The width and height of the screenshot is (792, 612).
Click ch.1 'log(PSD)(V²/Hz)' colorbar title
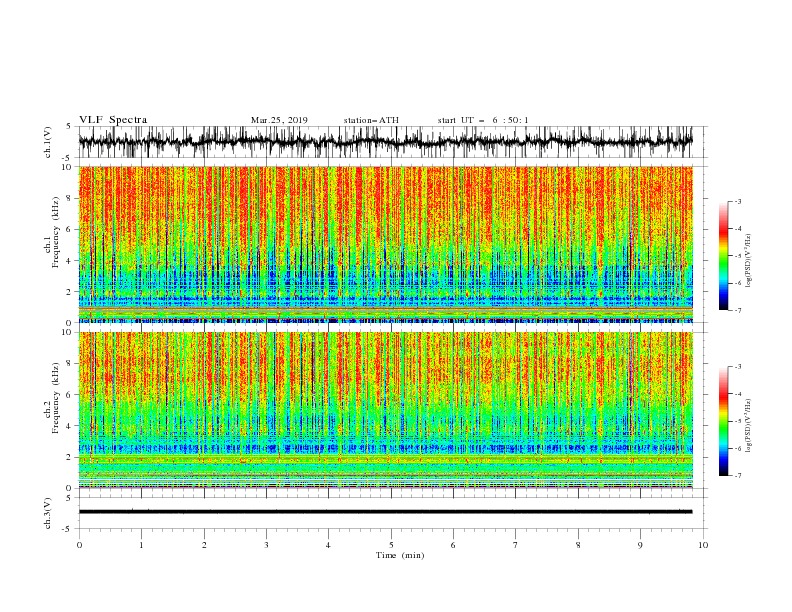coord(750,261)
